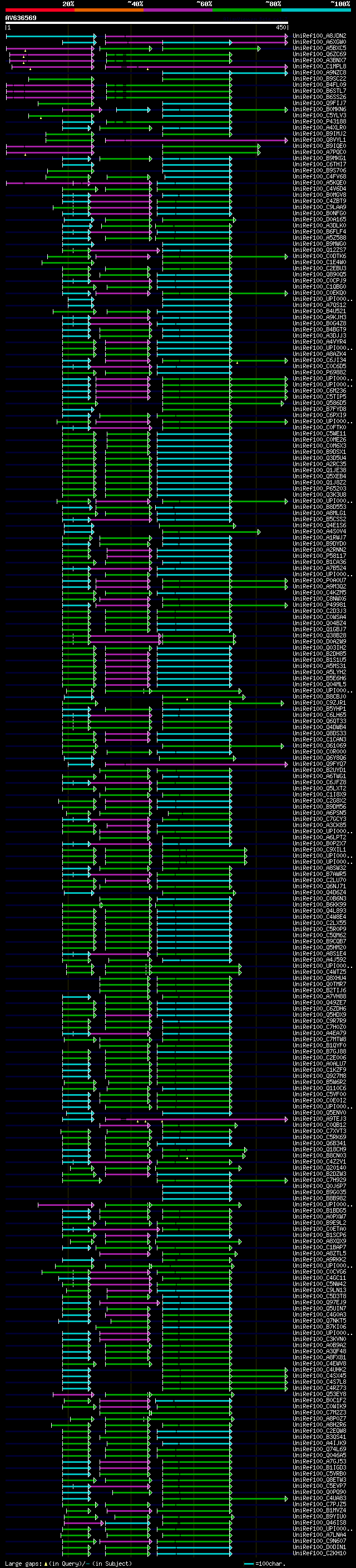Select the UniRef100_P69882 row label

pyautogui.click(x=319, y=373)
